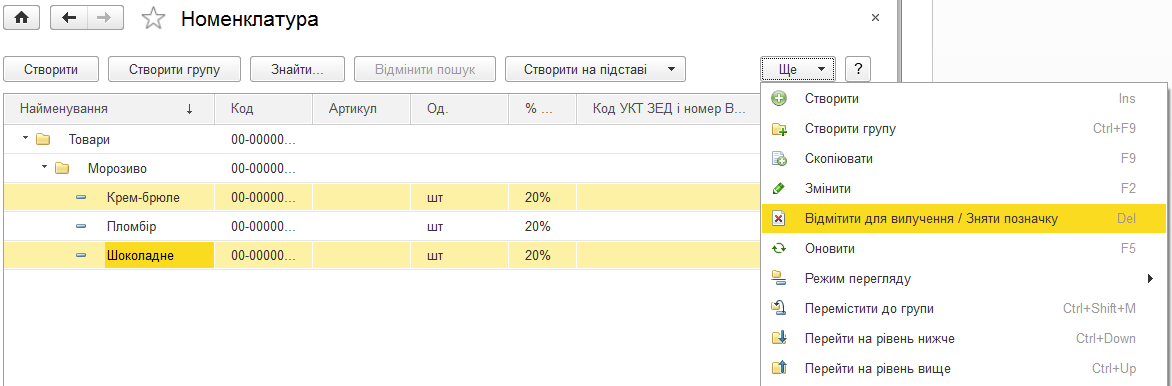This screenshot has width=1172, height=386.
Task: Click Оновити refresh item in menu
Action: [x=963, y=248]
